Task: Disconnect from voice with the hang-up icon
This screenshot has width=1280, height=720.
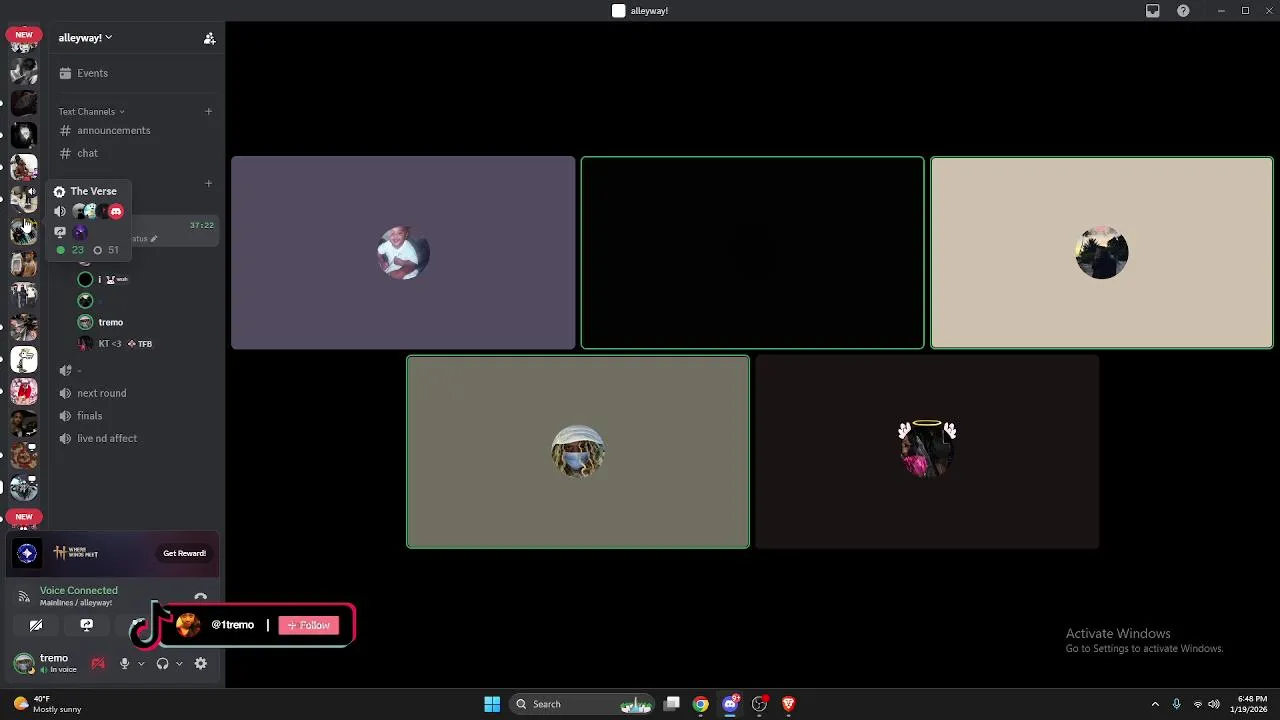Action: tap(200, 597)
